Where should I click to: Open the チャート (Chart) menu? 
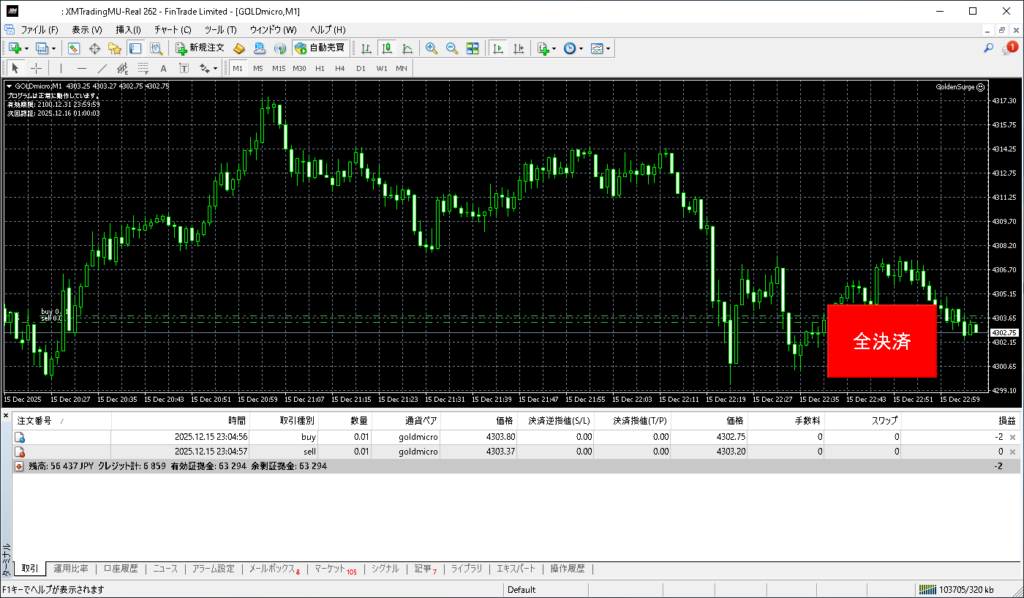[172, 30]
